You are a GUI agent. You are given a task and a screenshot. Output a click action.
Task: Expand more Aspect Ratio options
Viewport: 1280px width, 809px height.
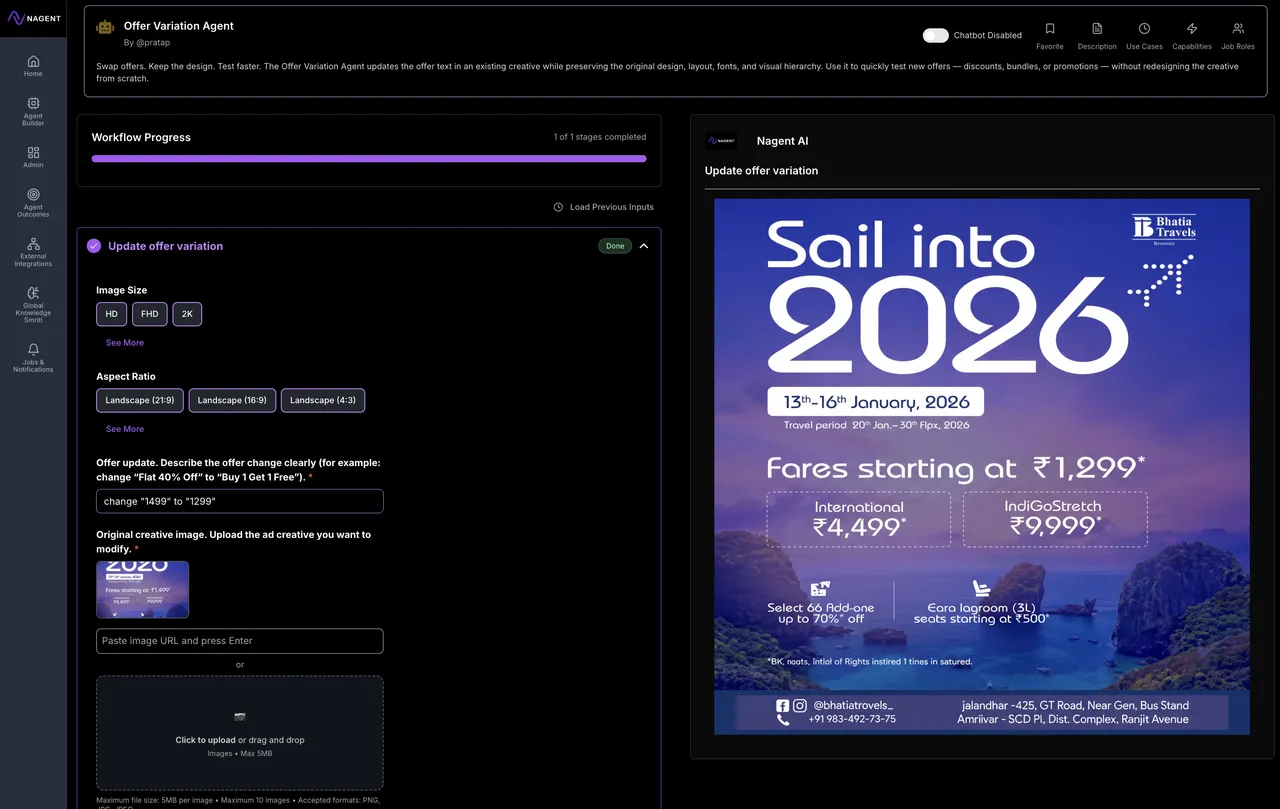(125, 429)
